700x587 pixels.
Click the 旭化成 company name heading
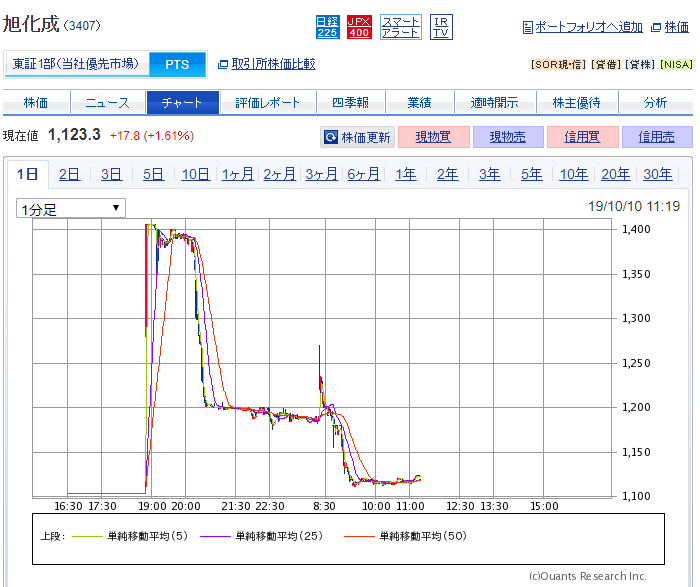(x=31, y=24)
